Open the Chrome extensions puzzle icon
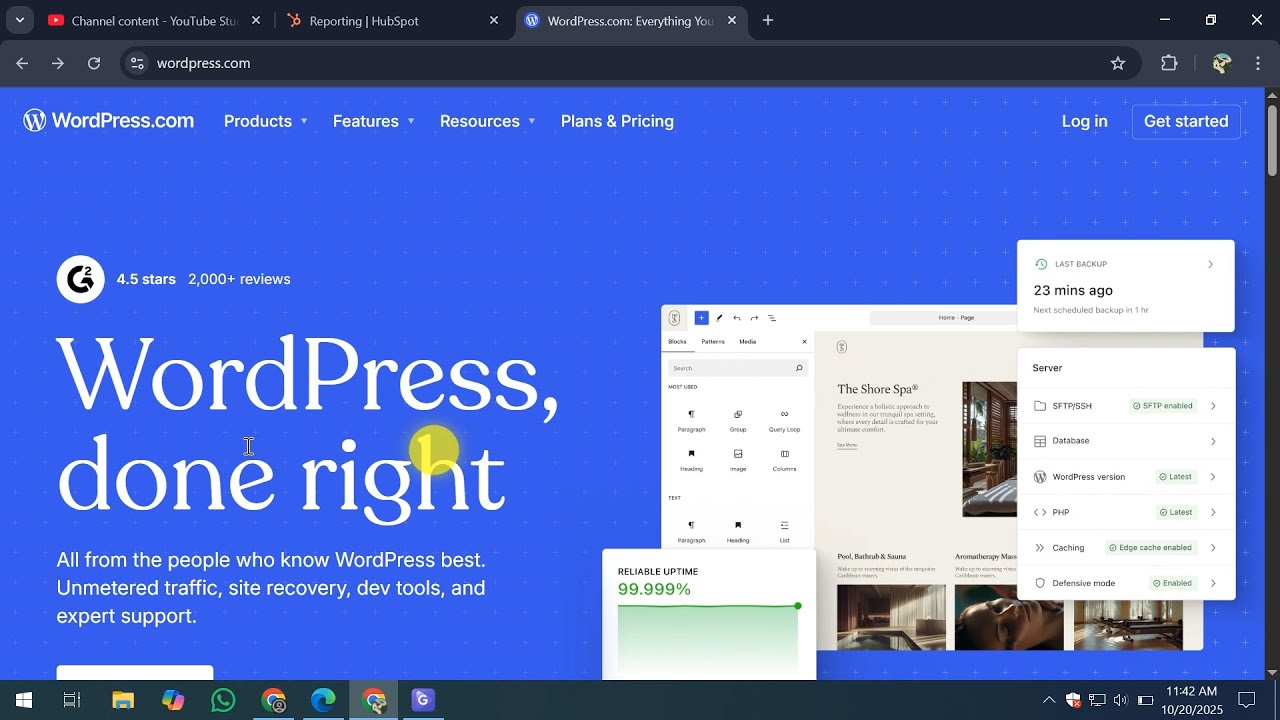 click(x=1169, y=63)
